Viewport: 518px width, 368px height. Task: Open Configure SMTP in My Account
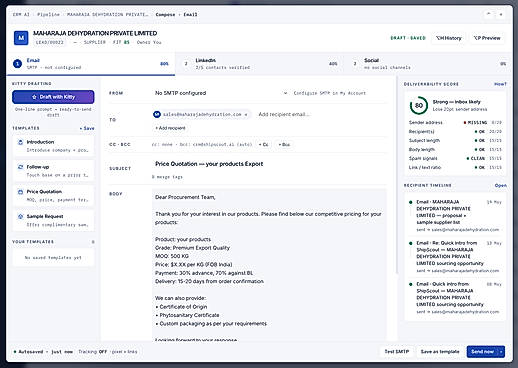pos(330,93)
